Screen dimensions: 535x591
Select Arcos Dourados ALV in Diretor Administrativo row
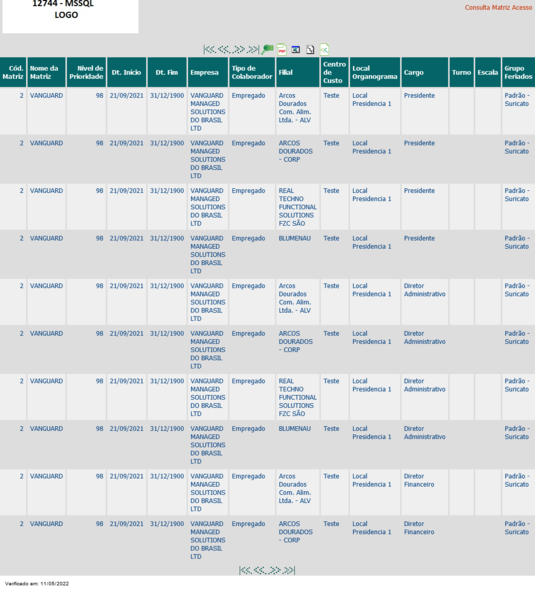tap(294, 298)
